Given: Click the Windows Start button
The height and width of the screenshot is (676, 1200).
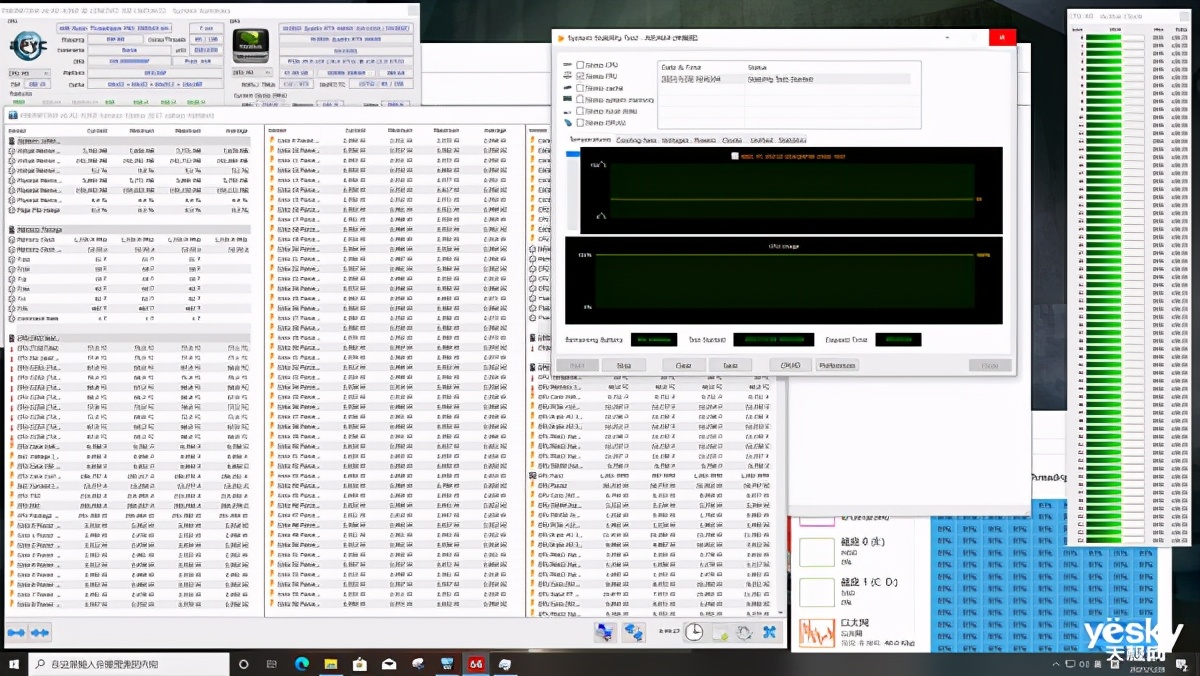Looking at the screenshot, I should (x=14, y=664).
